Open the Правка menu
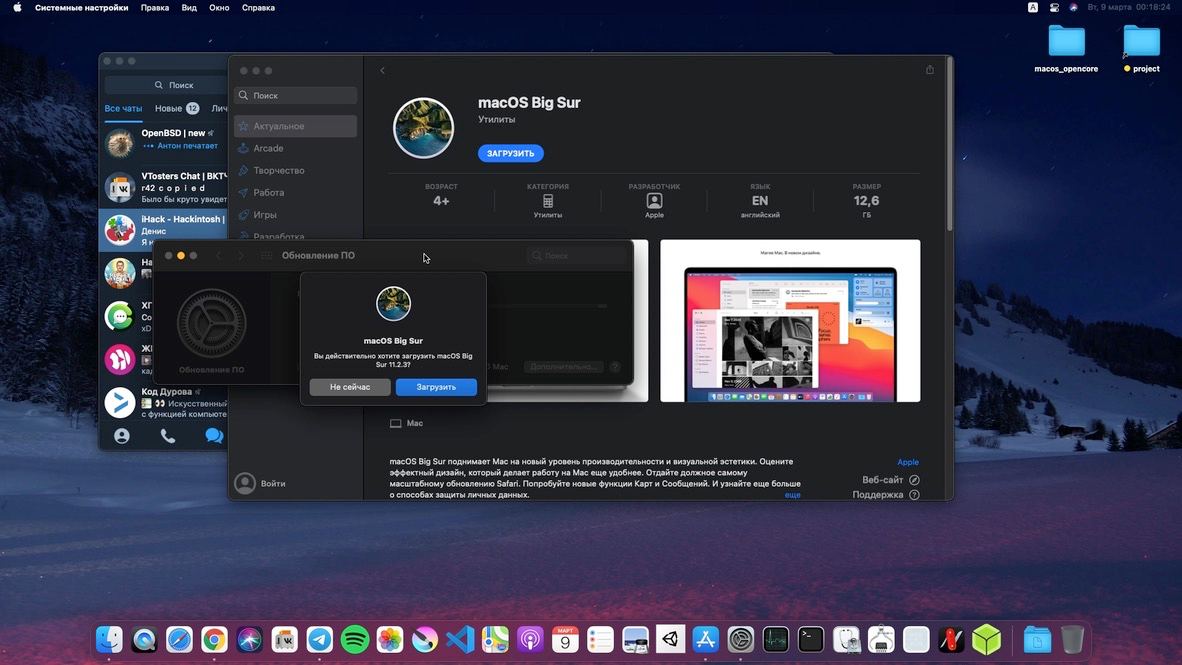Viewport: 1182px width, 665px height. click(x=155, y=8)
